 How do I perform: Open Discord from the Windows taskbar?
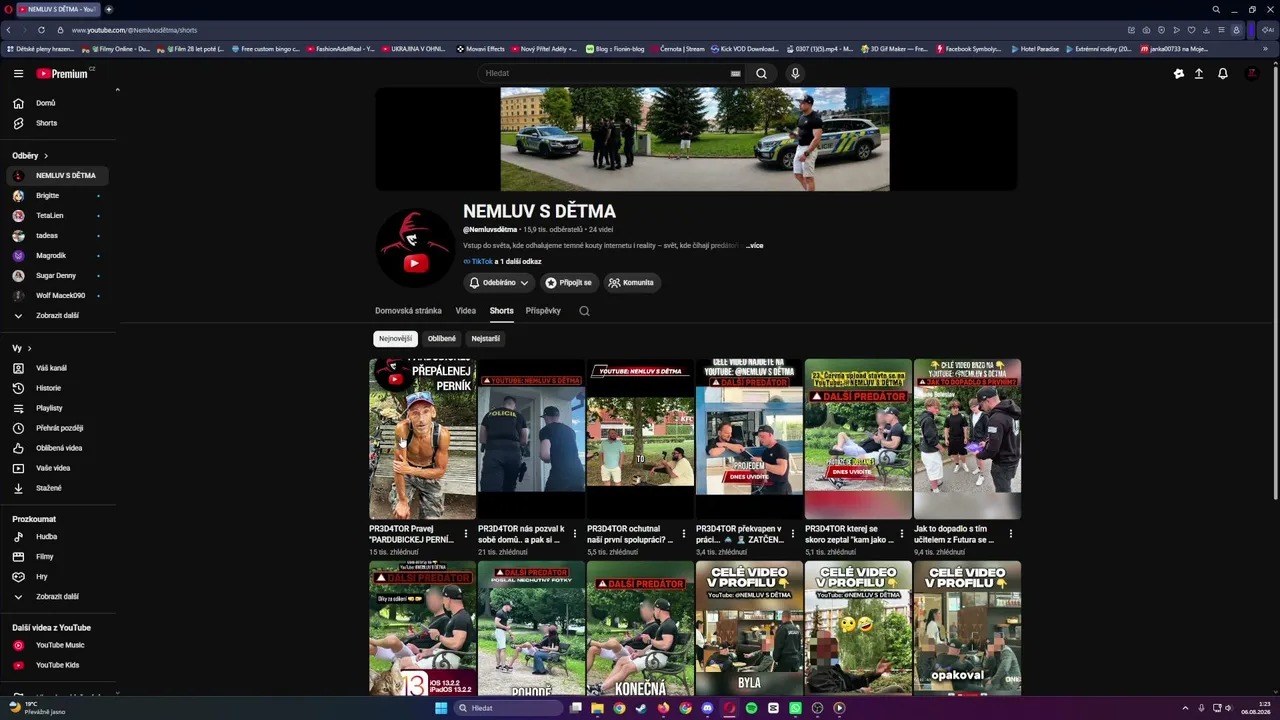click(x=707, y=708)
